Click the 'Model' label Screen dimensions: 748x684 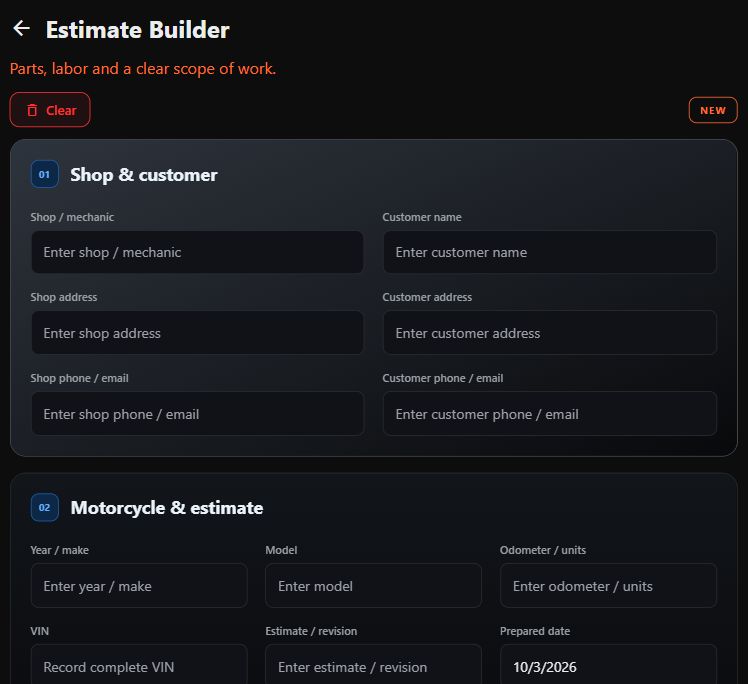tap(281, 550)
